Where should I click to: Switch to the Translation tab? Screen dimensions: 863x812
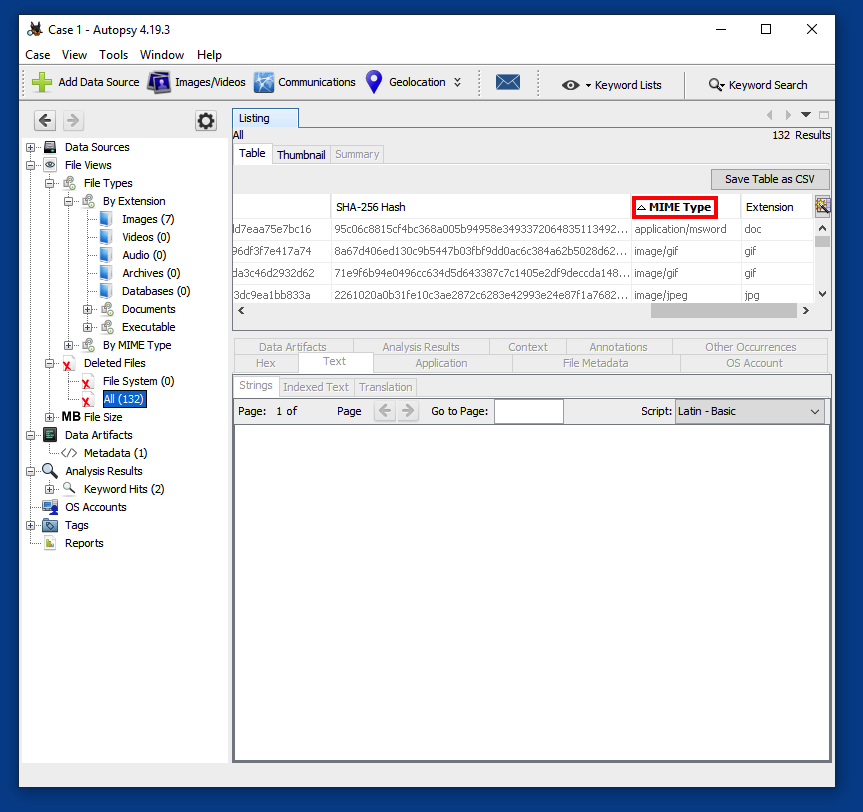click(x=386, y=387)
